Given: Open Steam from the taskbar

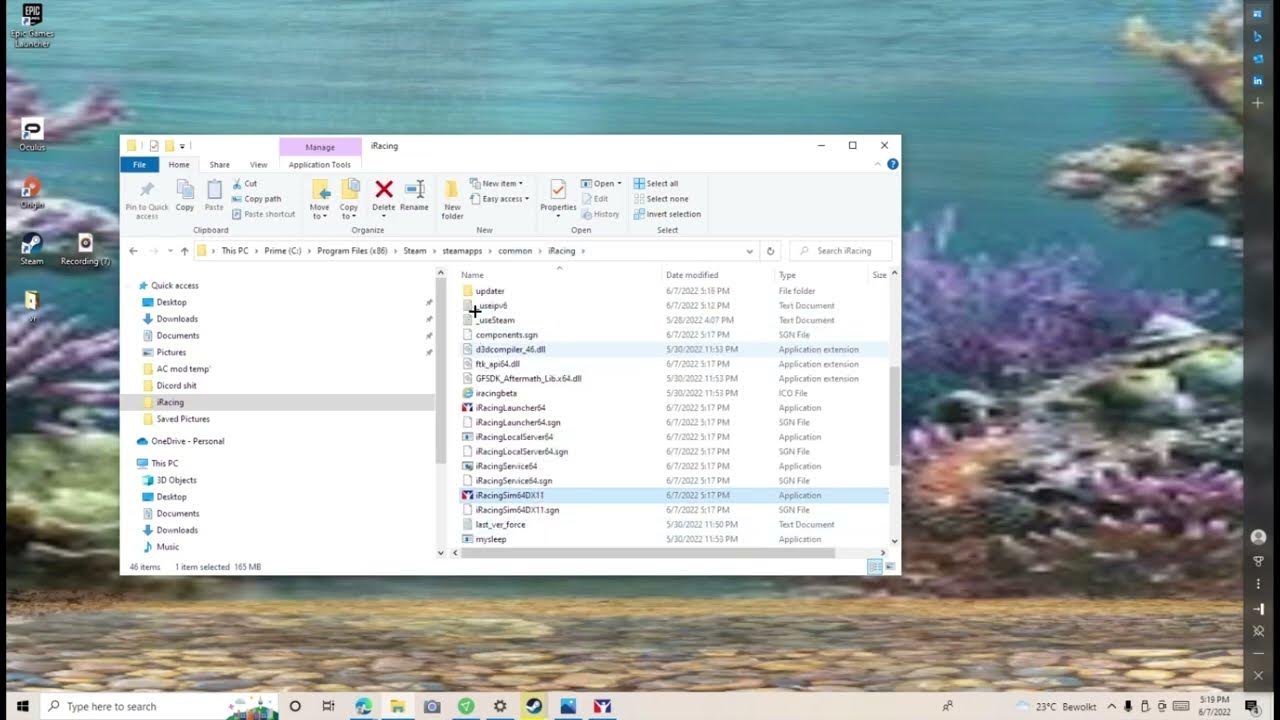Looking at the screenshot, I should click(x=534, y=706).
